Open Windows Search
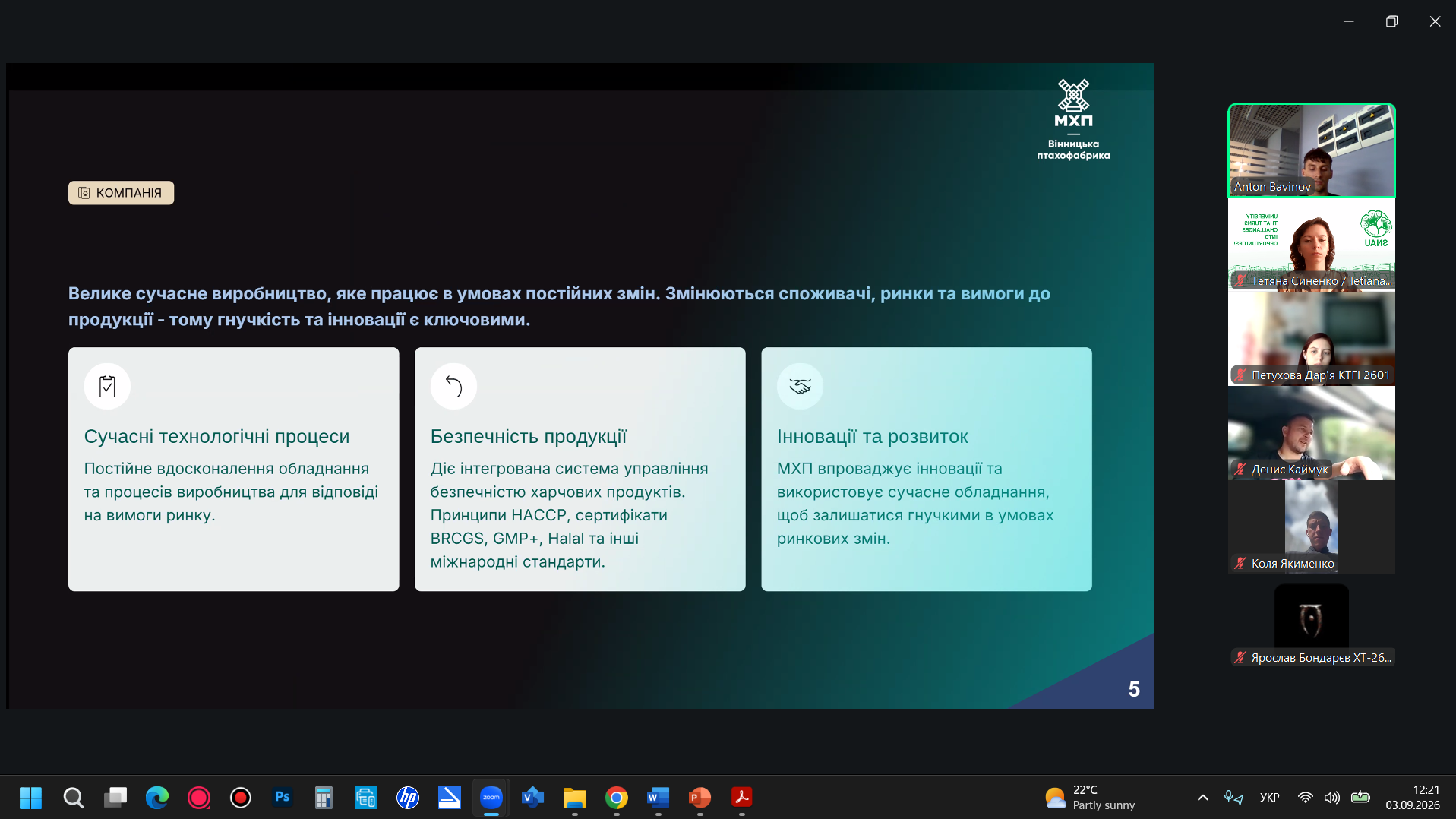 (x=74, y=798)
